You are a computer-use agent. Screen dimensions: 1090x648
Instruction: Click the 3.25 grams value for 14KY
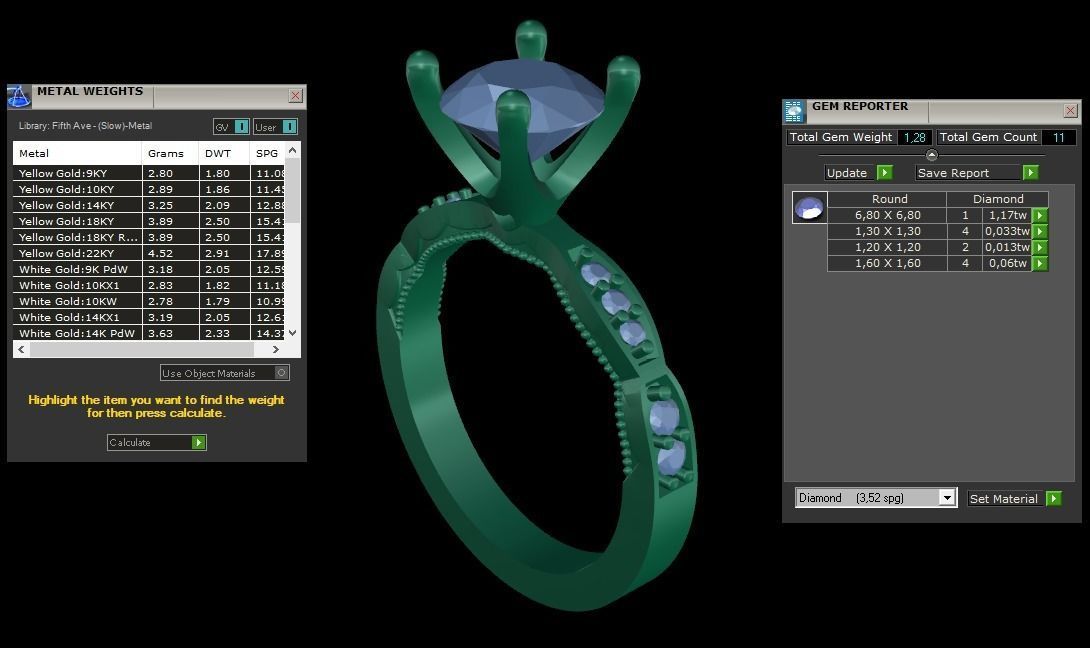tap(170, 205)
